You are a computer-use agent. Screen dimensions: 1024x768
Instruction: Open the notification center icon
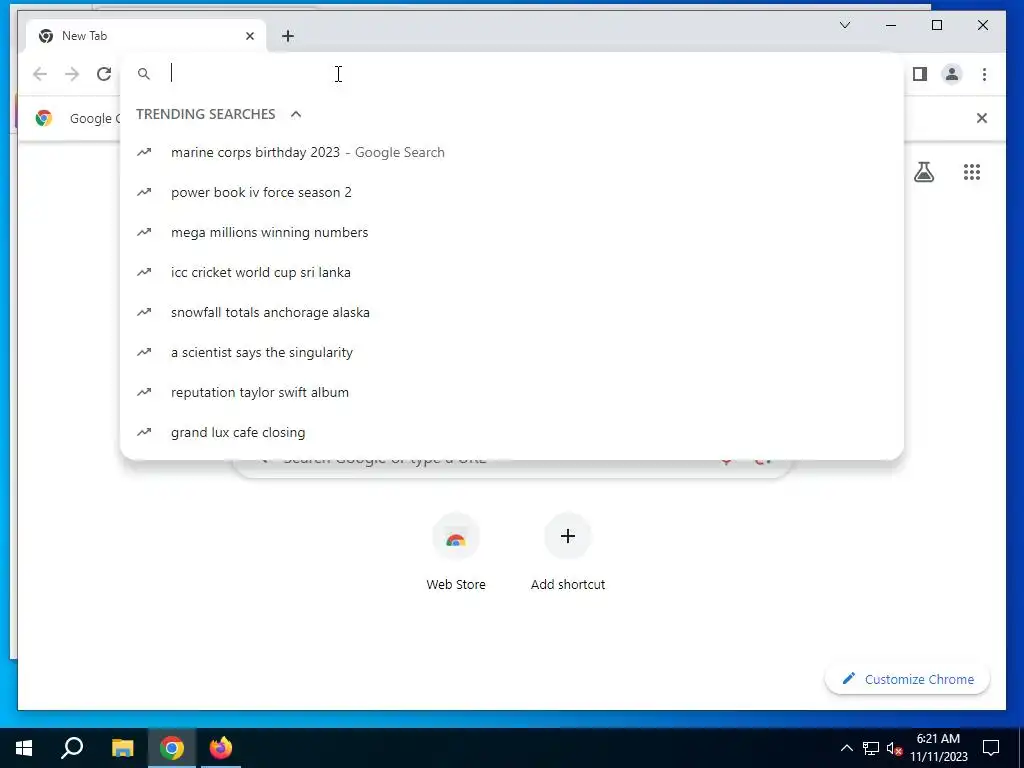tap(991, 748)
